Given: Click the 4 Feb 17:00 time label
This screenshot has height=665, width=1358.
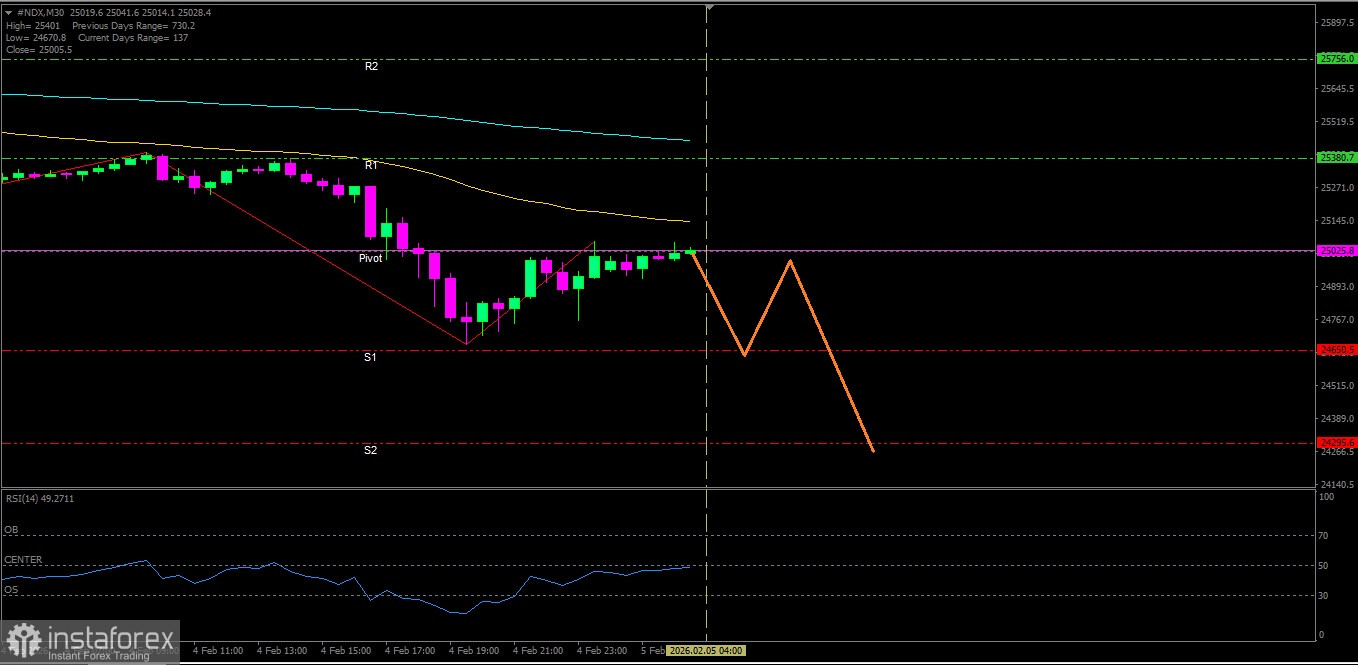Looking at the screenshot, I should click(409, 651).
